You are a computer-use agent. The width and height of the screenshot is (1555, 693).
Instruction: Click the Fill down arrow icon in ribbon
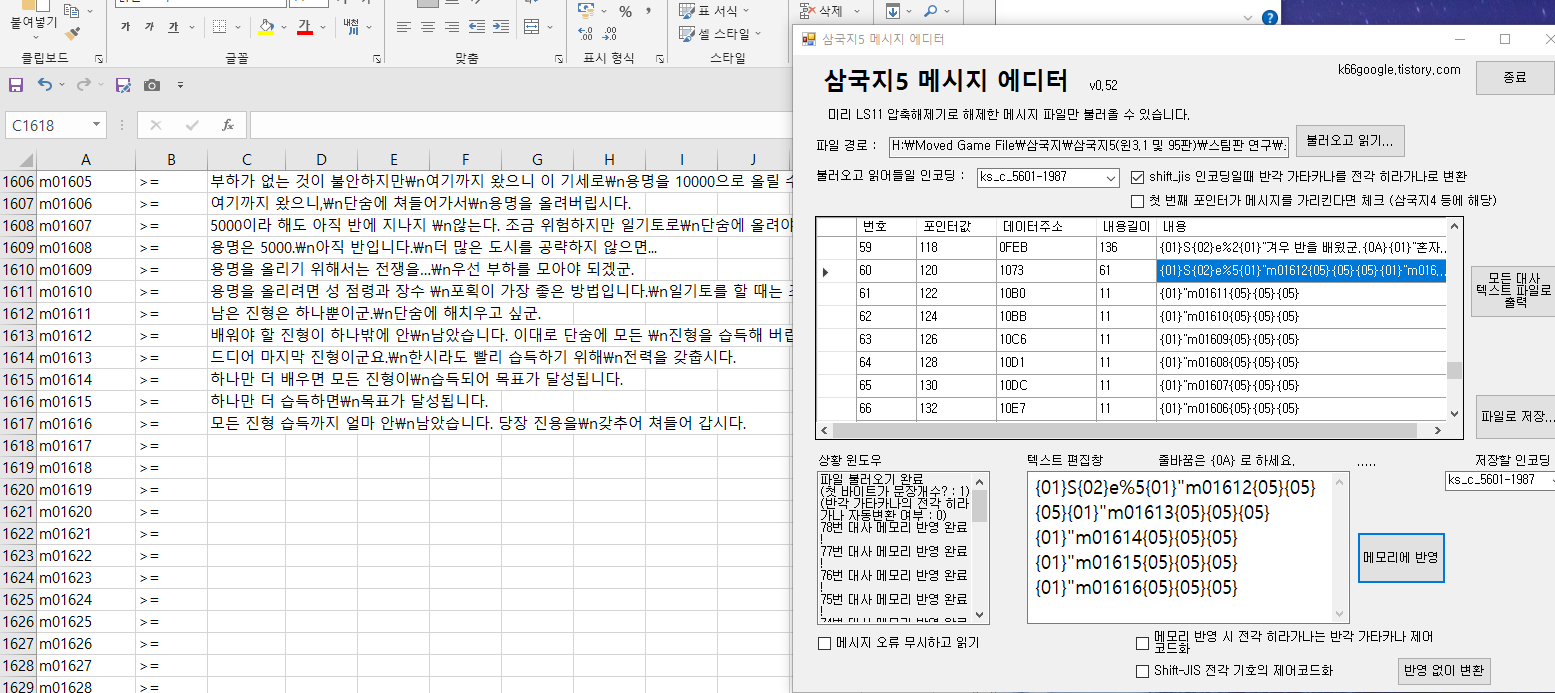tap(891, 11)
